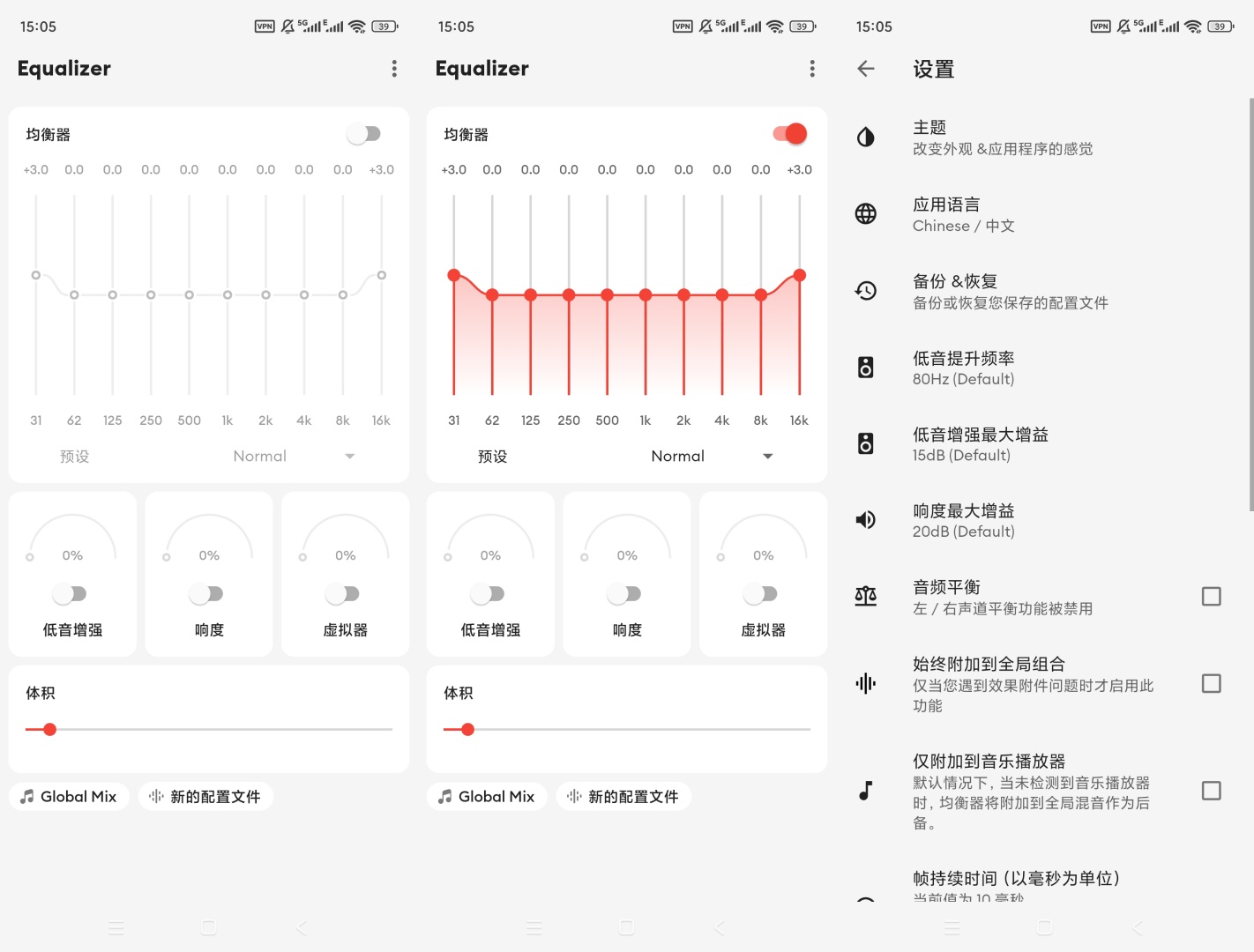Check the 音频平衡 checkbox
The width and height of the screenshot is (1254, 952).
[x=1212, y=597]
